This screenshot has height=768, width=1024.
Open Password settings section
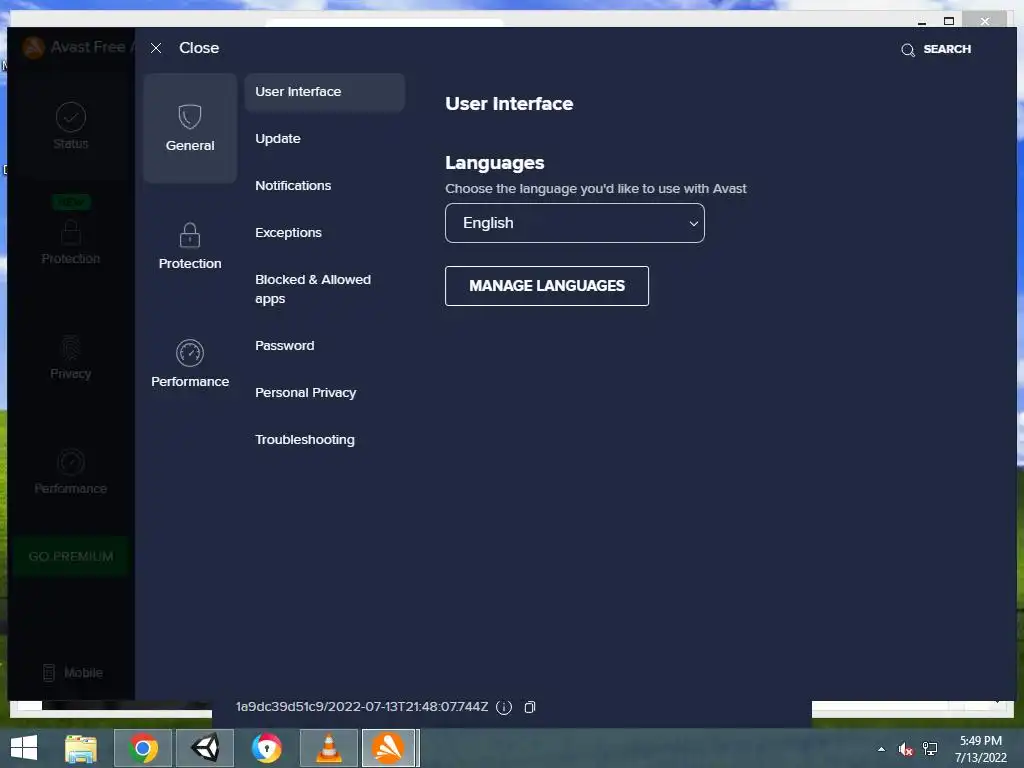(x=284, y=346)
